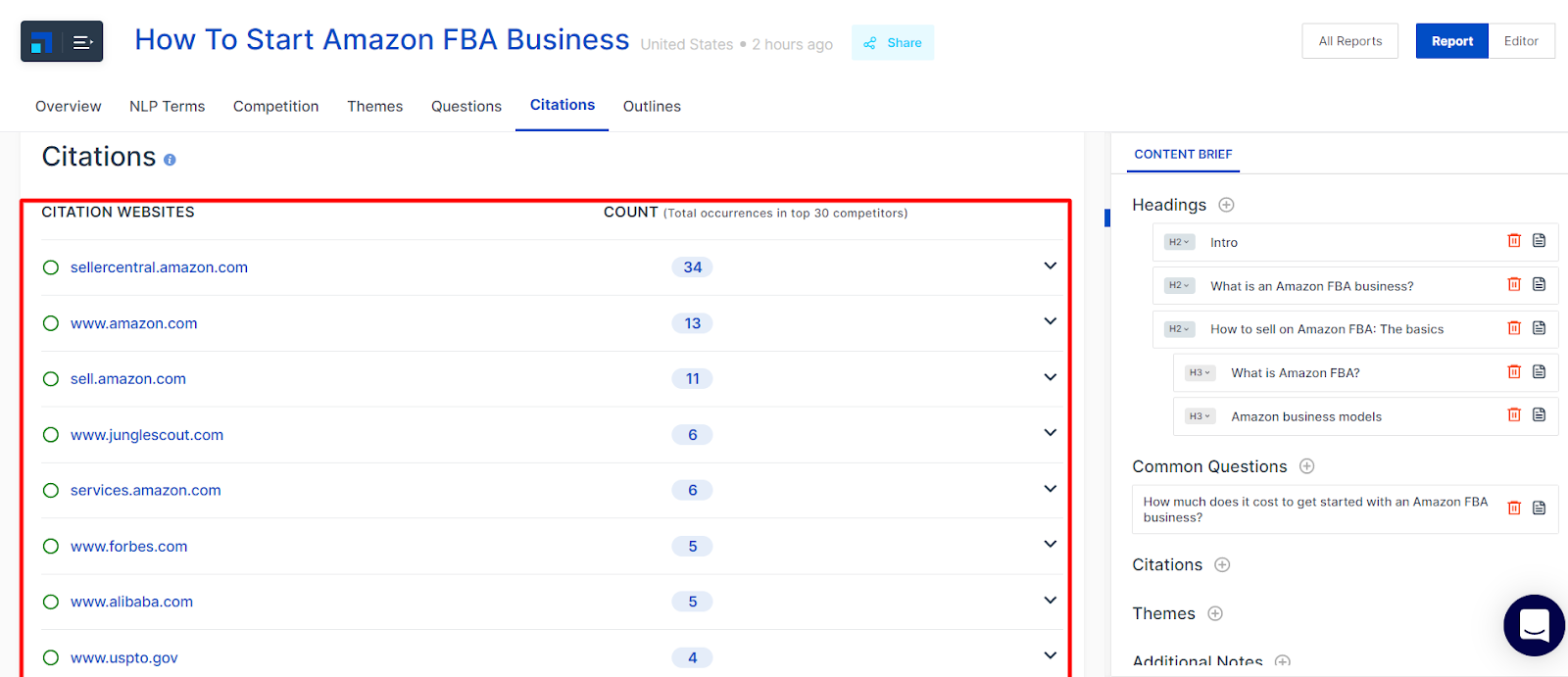This screenshot has width=1568, height=677.
Task: Expand the sellercentral.amazon.com citation row
Action: pos(1050,266)
